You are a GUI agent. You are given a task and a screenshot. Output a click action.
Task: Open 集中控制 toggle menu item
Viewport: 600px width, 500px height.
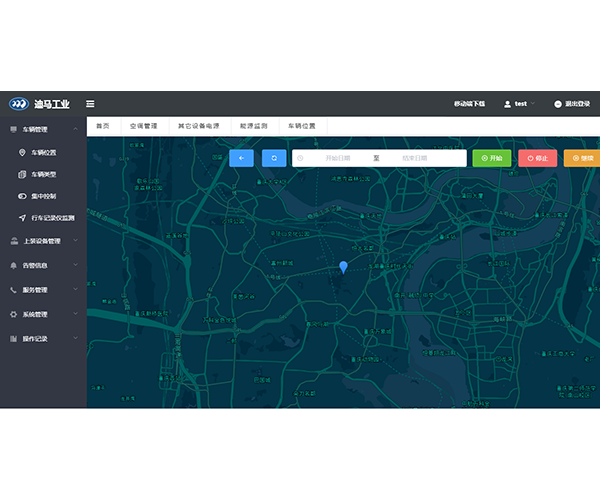click(x=43, y=196)
